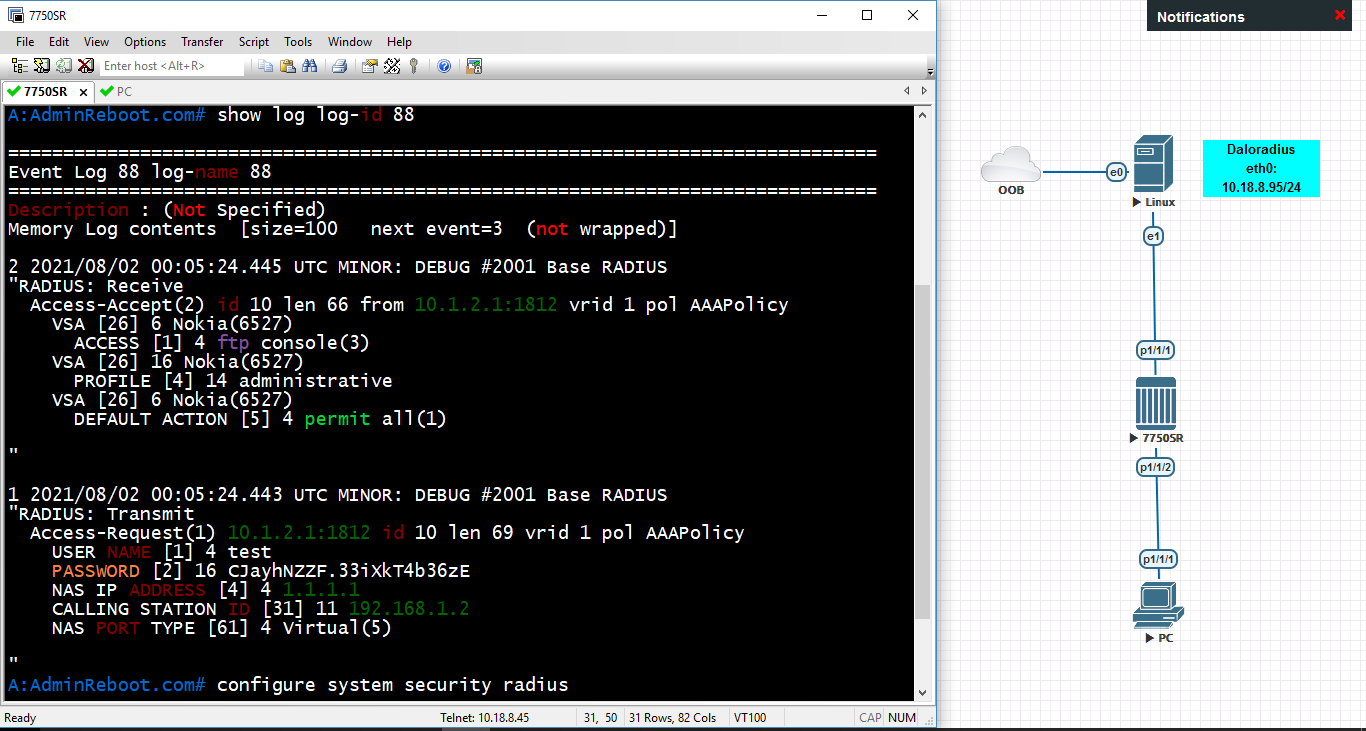Open the Transfer menu
The height and width of the screenshot is (731, 1366).
point(203,42)
